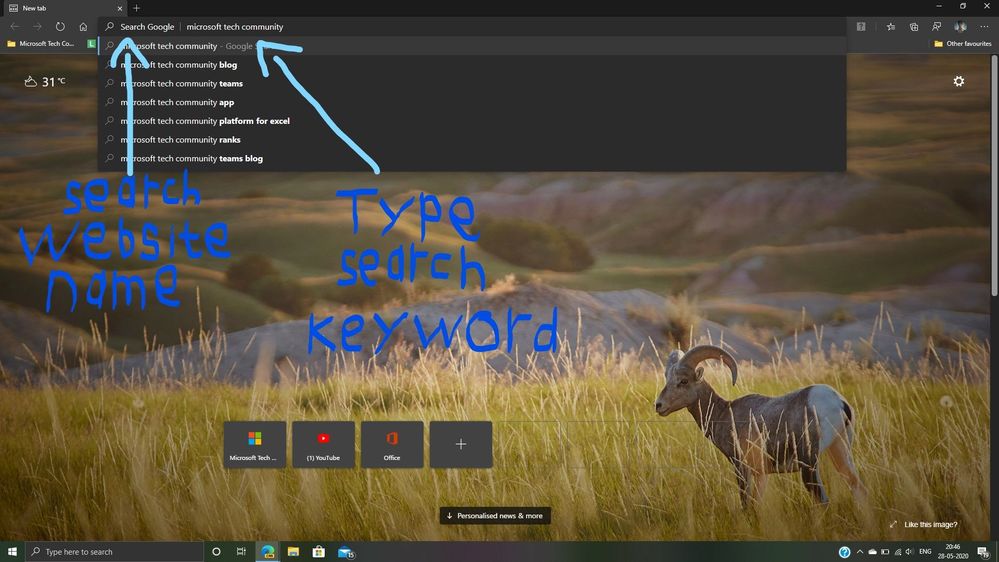Click the browser forward arrow

coord(38,27)
